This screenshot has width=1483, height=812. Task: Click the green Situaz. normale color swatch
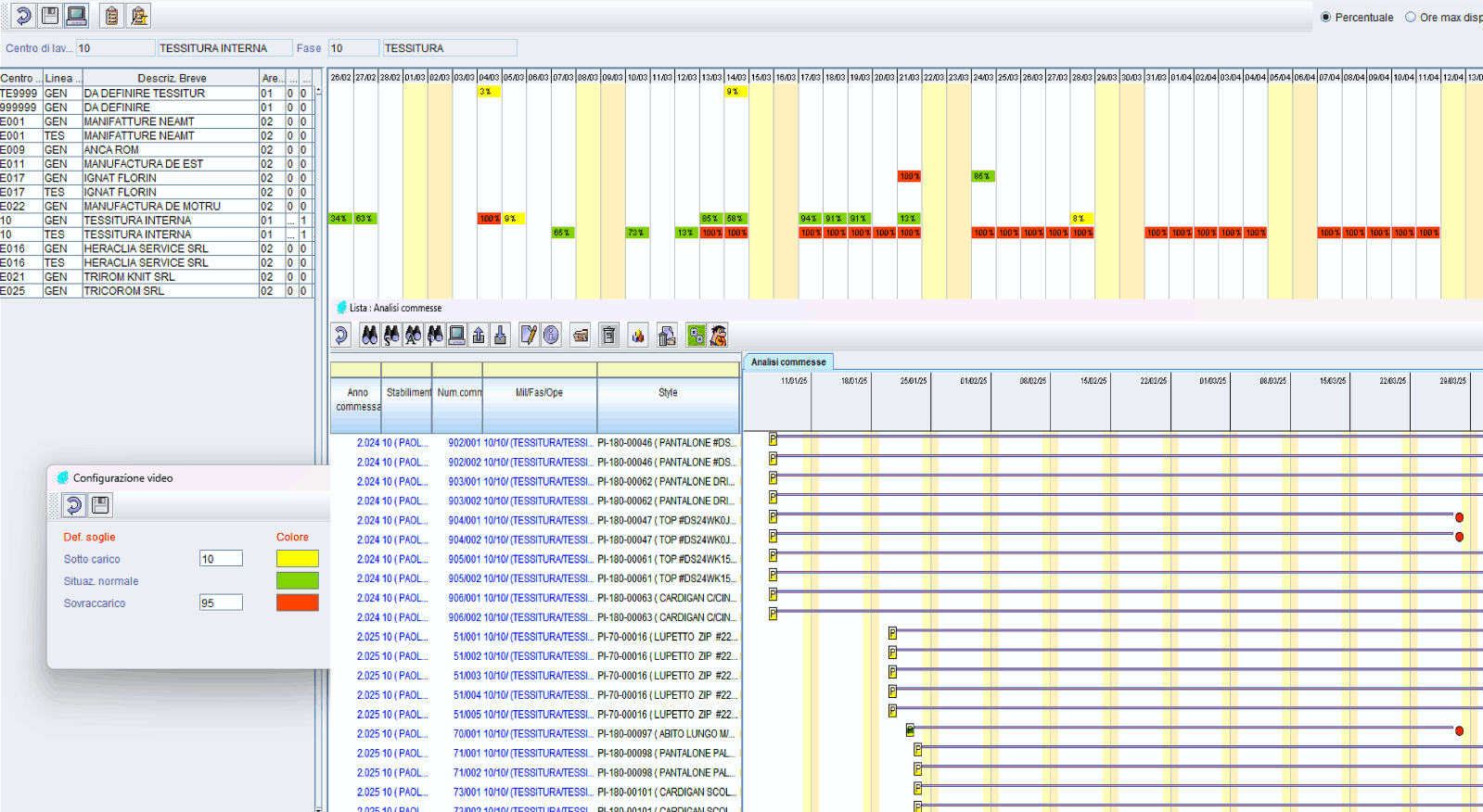tap(297, 580)
